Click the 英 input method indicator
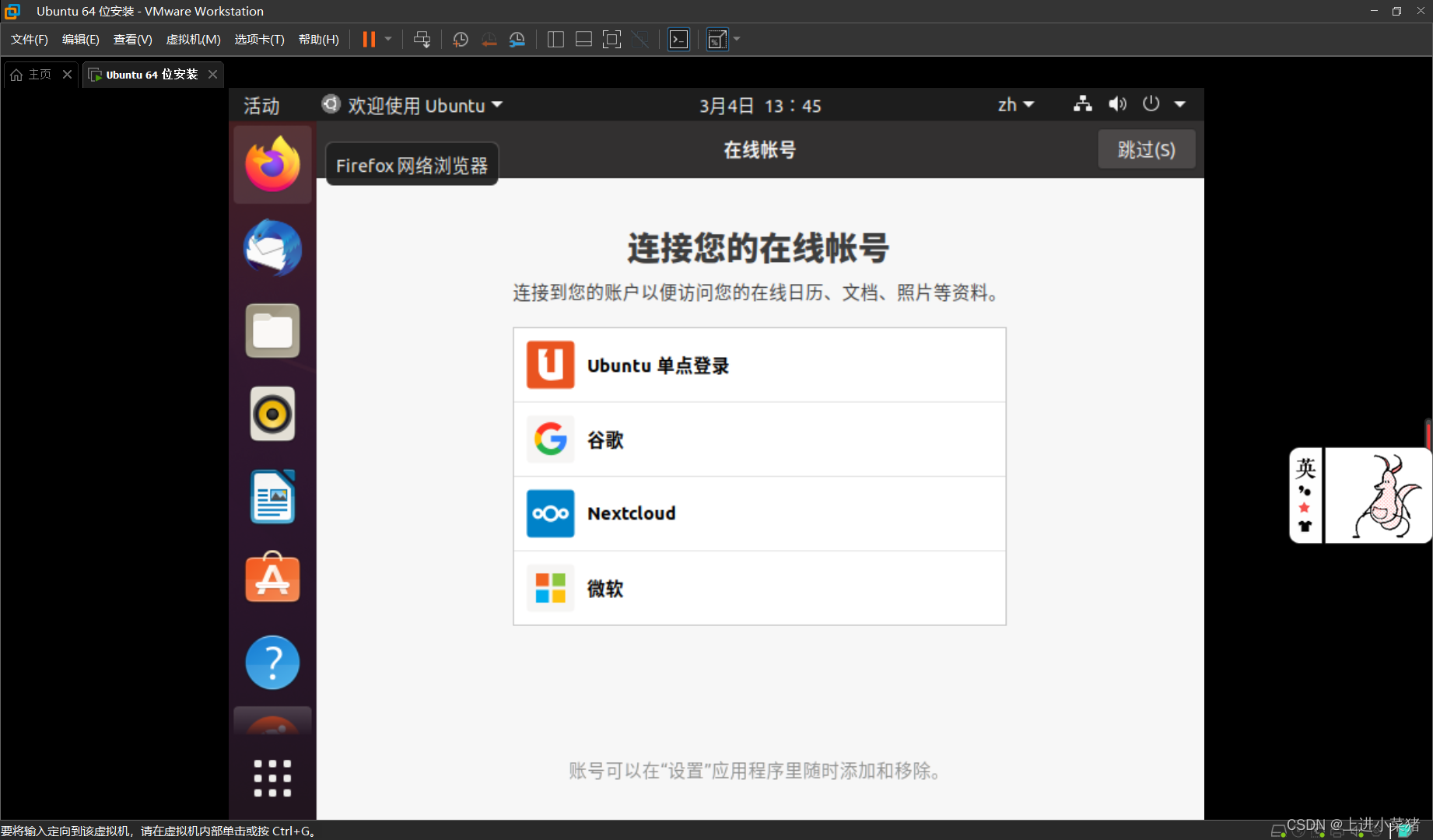Screen dimensions: 1433x840 tap(1305, 468)
